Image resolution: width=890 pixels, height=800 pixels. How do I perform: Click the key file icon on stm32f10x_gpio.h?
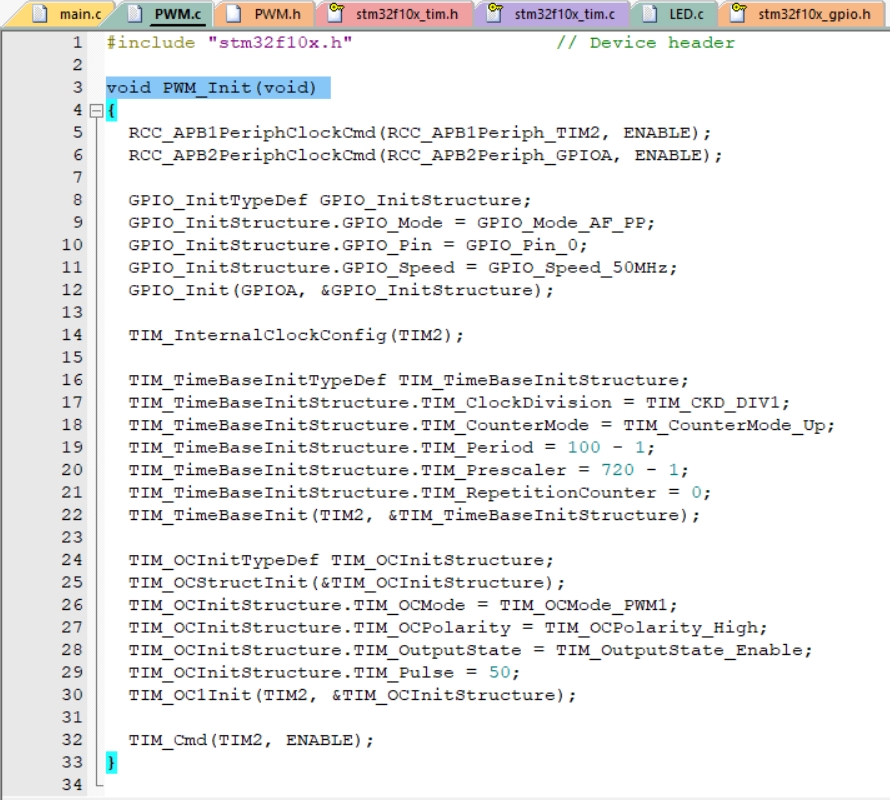coord(738,12)
